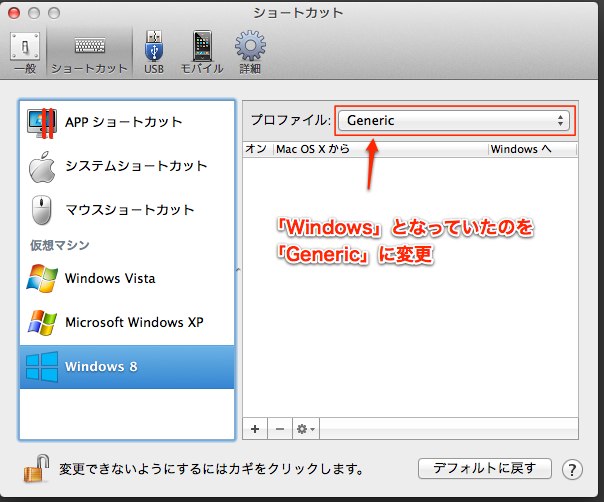Remove shortcut with the minus button

tap(280, 429)
